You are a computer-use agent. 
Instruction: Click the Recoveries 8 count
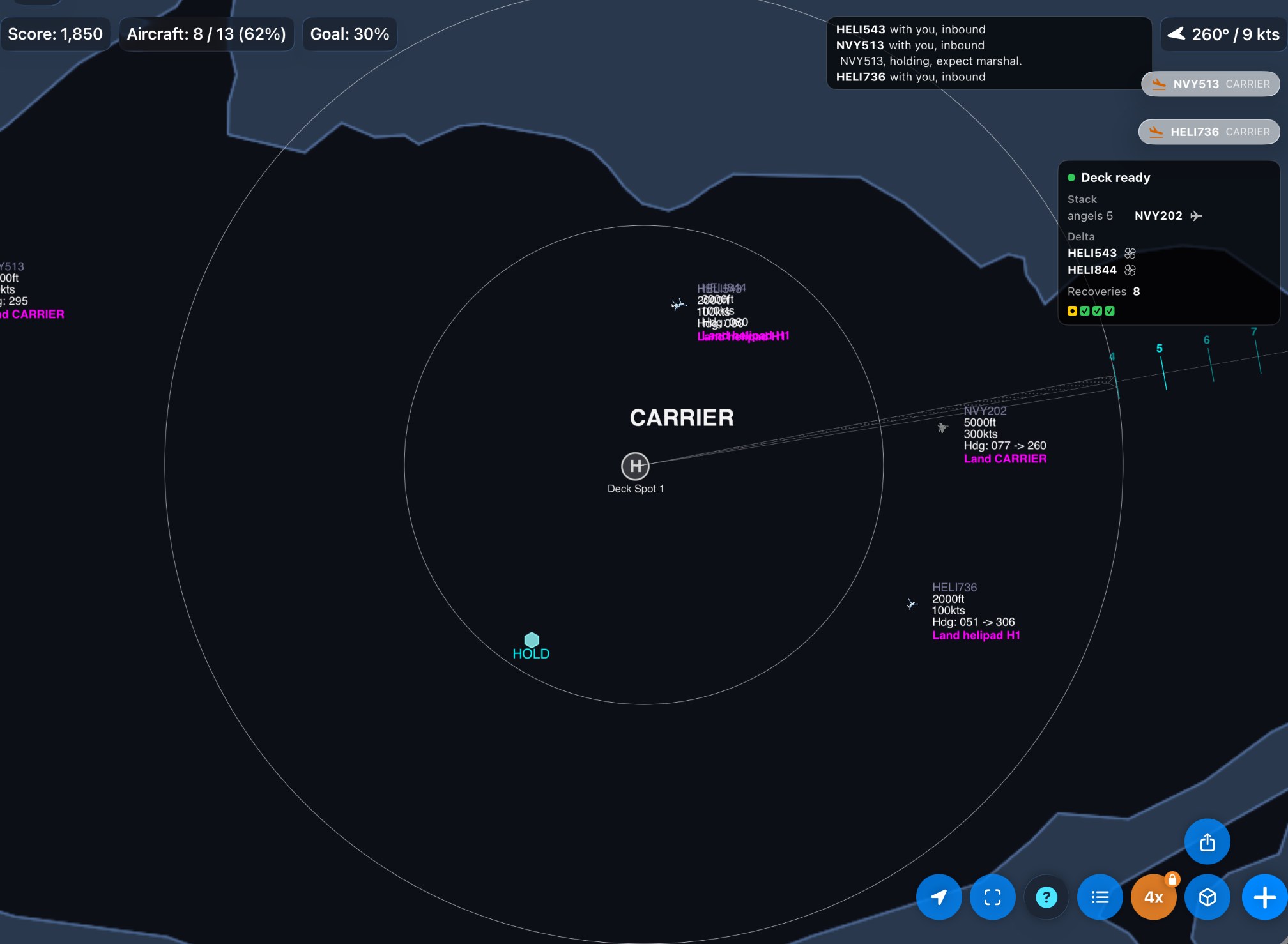(1104, 291)
